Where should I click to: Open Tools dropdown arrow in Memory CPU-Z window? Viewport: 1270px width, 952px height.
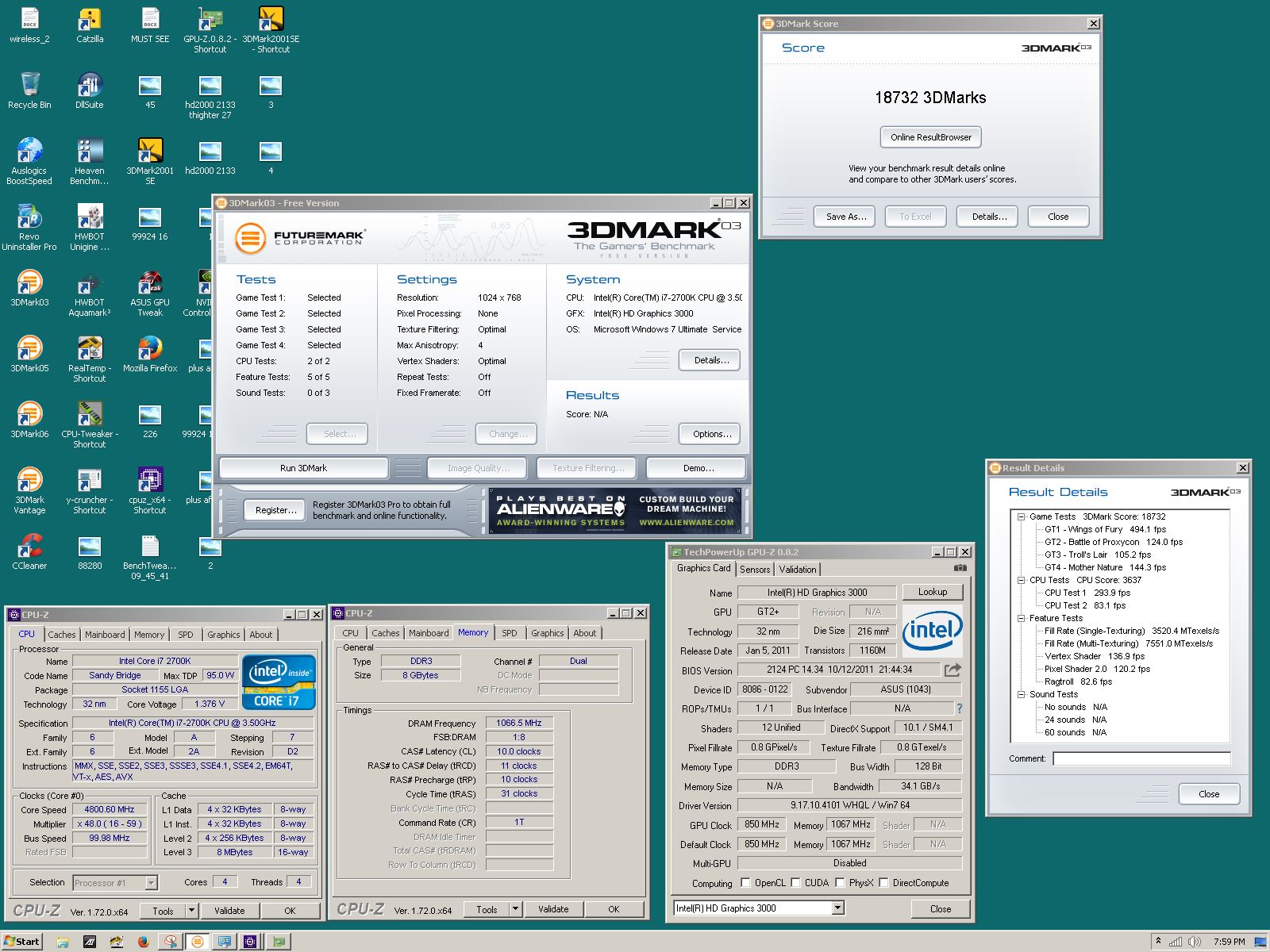[x=515, y=909]
